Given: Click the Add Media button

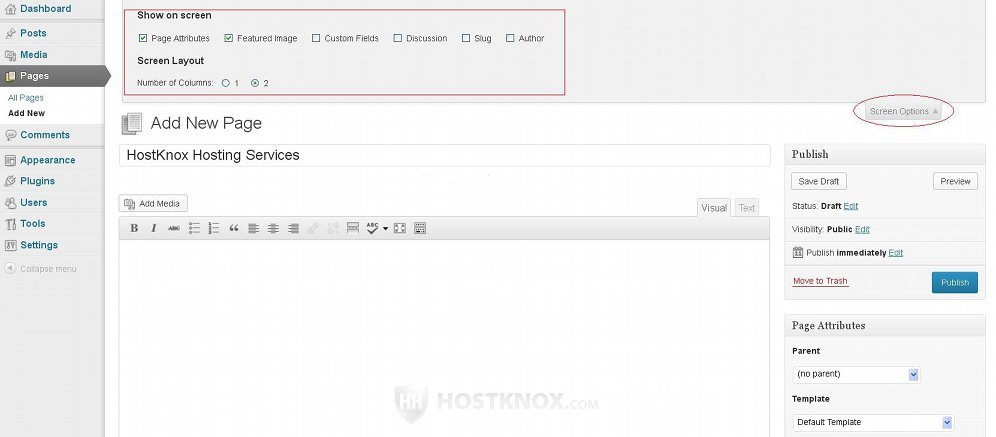Looking at the screenshot, I should coord(153,203).
